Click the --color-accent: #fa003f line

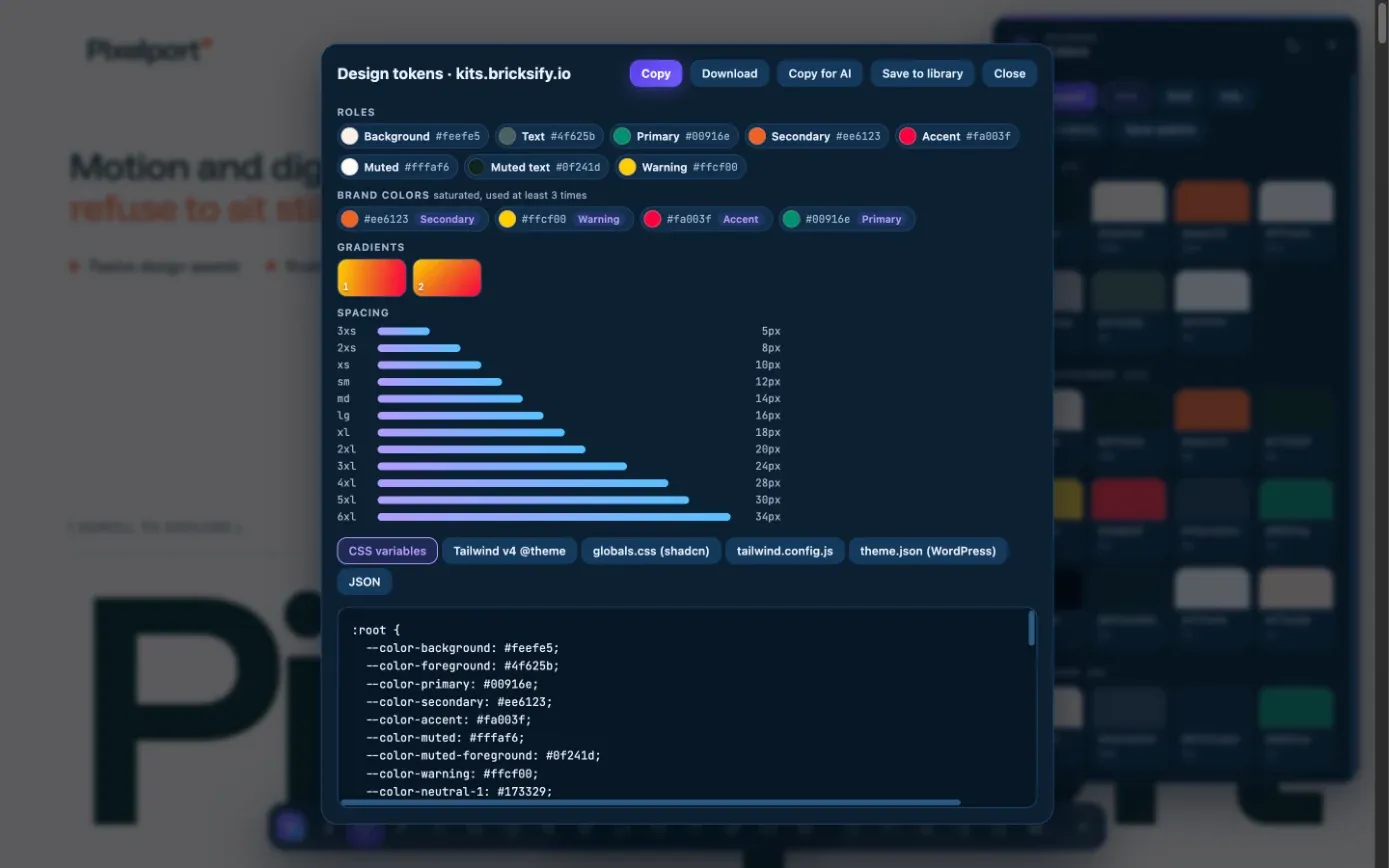tap(449, 720)
